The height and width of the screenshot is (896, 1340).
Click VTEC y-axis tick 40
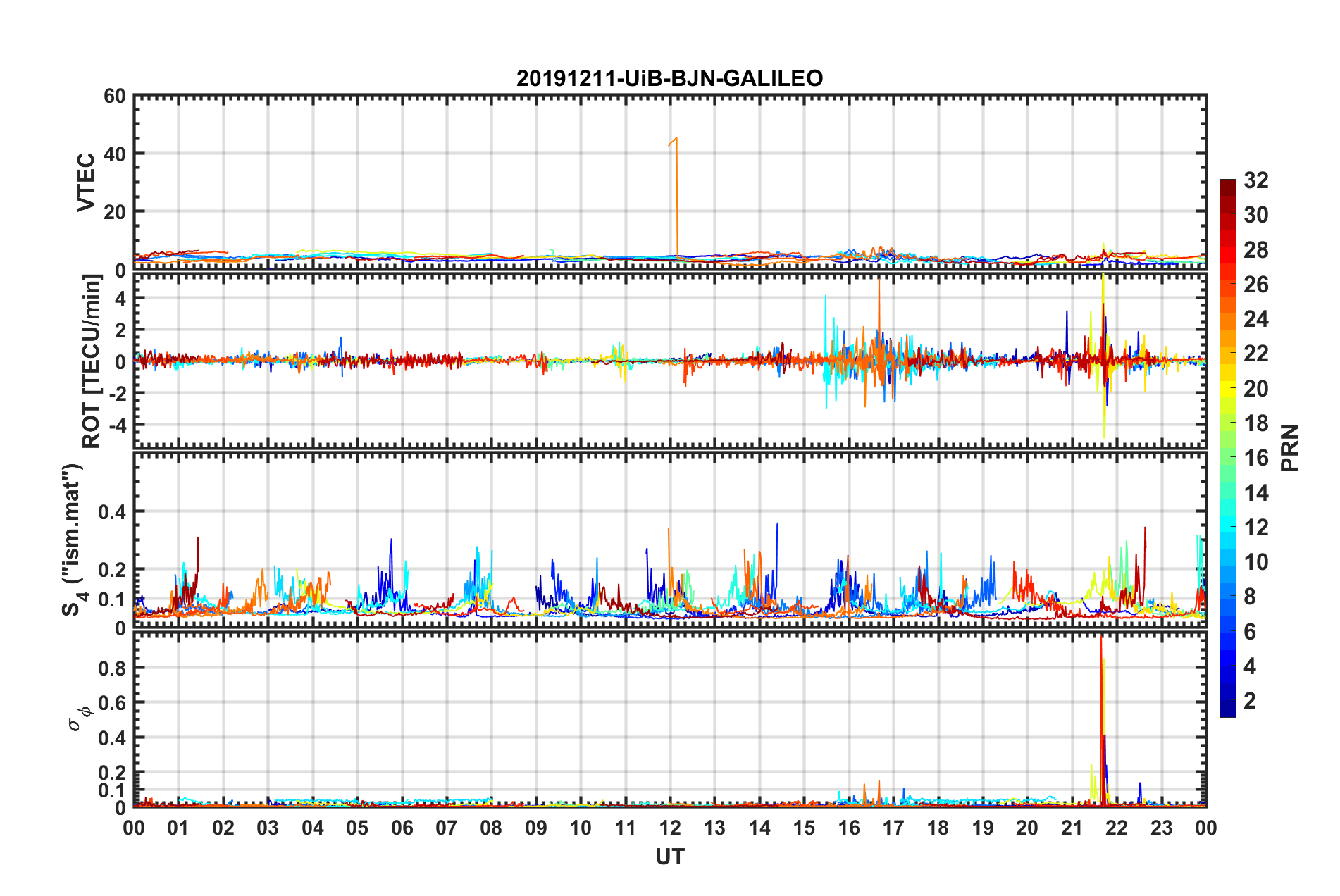(115, 154)
